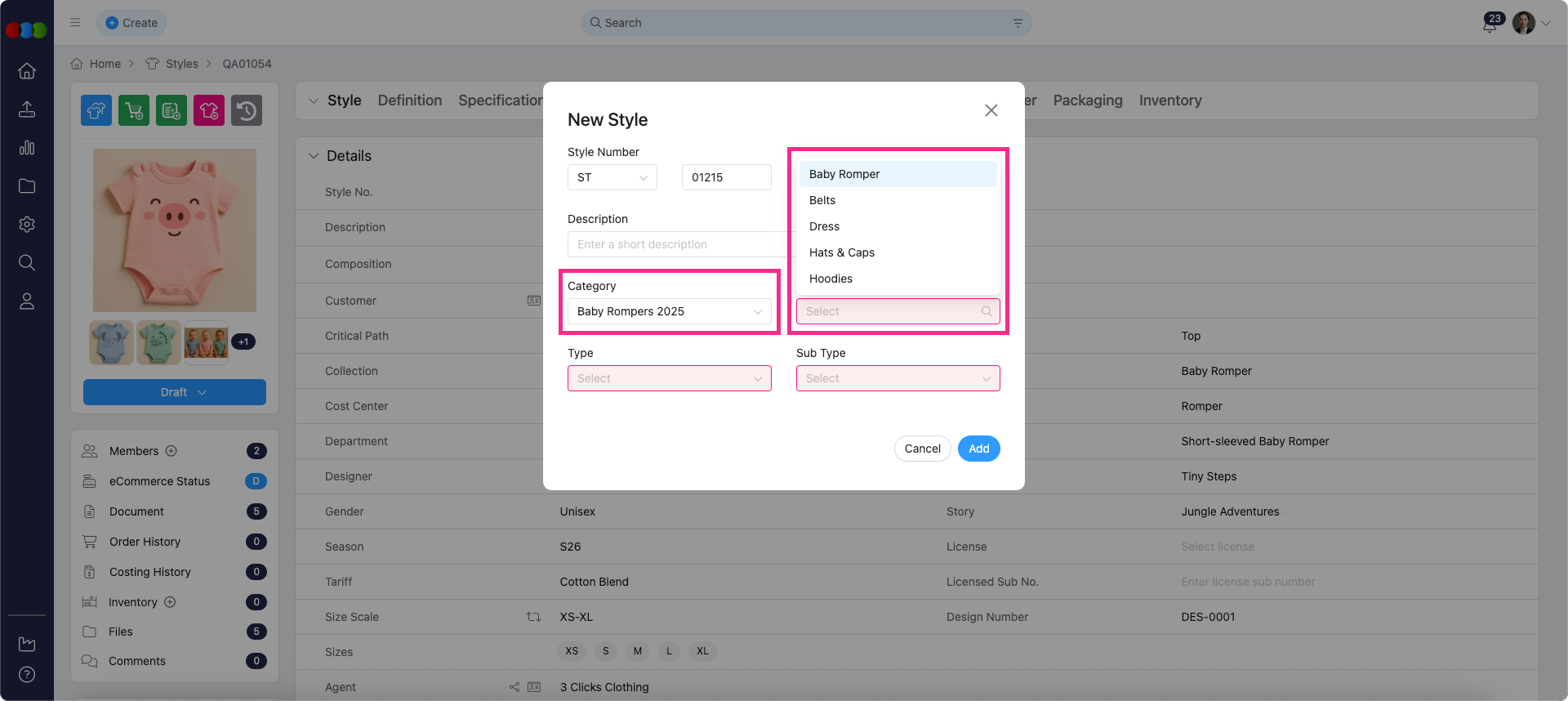Click the settings gear in sidebar
The image size is (1568, 701).
click(x=27, y=225)
